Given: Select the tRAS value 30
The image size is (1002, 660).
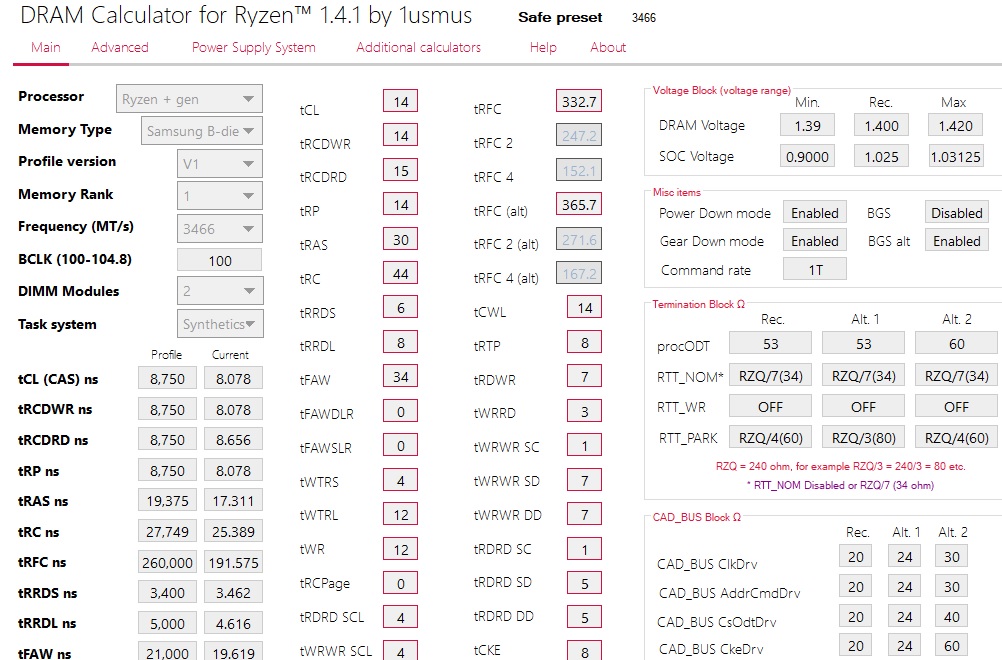Looking at the screenshot, I should coord(401,240).
